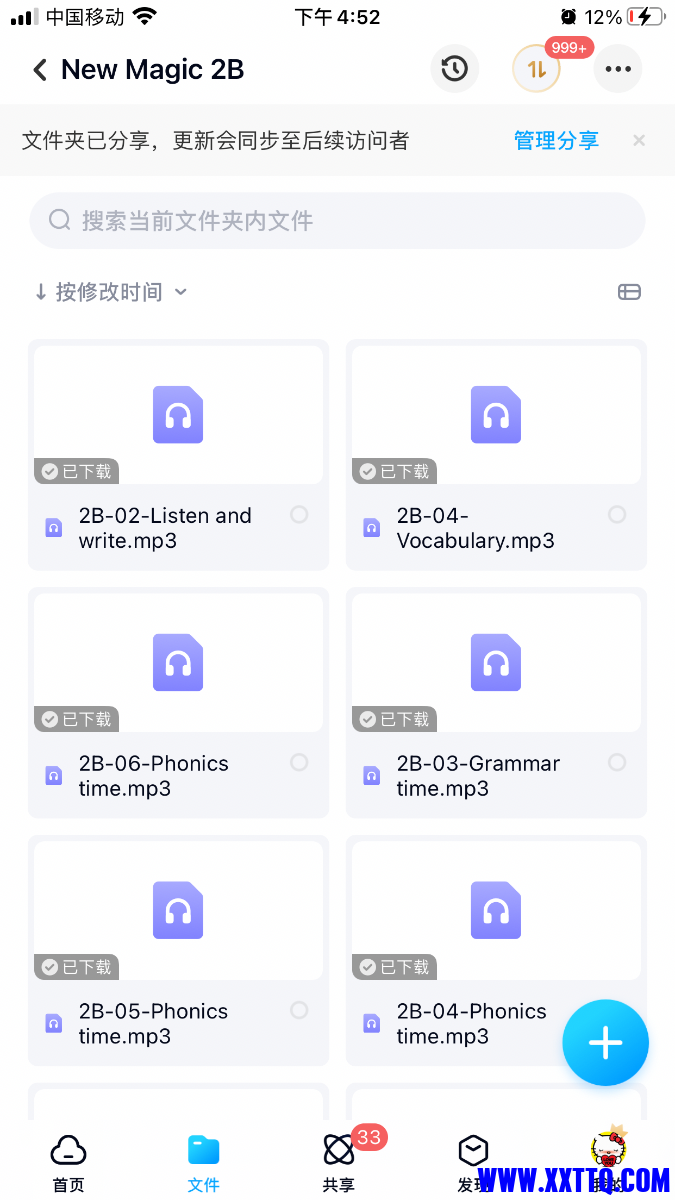This screenshot has width=675, height=1200.
Task: Go back from New Magic 2B folder
Action: click(40, 70)
